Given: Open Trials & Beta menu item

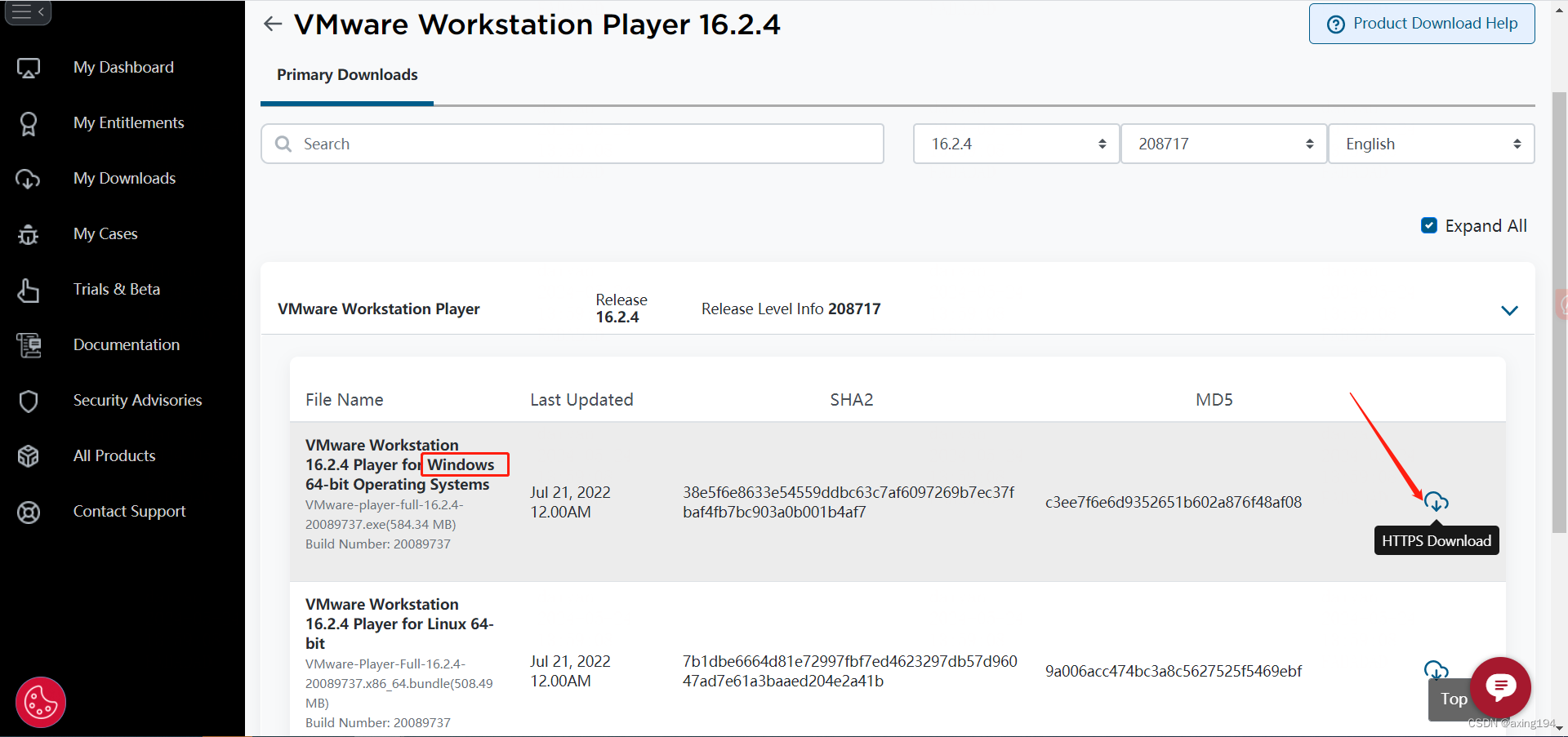Looking at the screenshot, I should [x=117, y=290].
